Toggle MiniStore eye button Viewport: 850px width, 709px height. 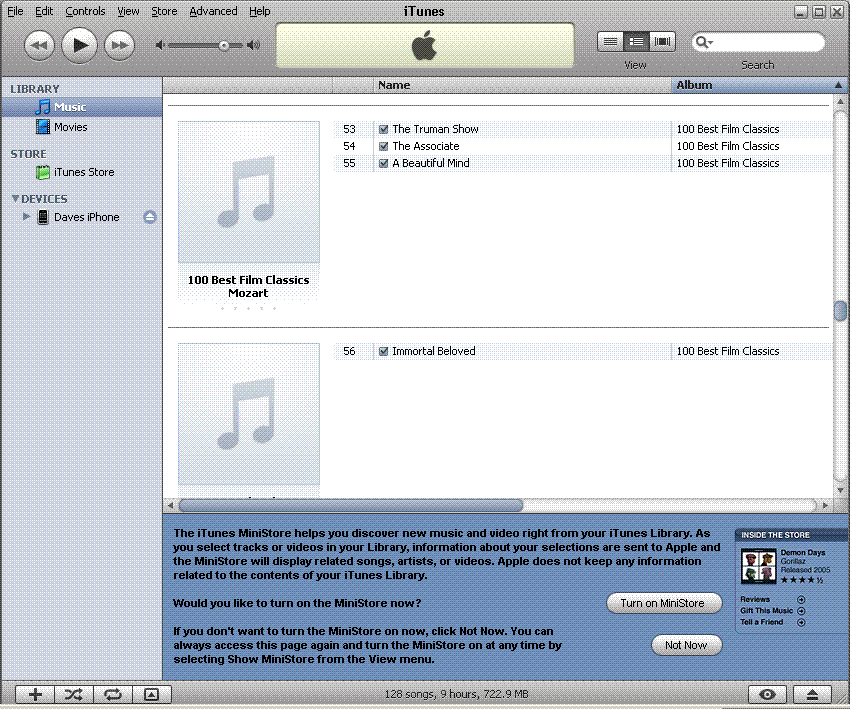(767, 694)
